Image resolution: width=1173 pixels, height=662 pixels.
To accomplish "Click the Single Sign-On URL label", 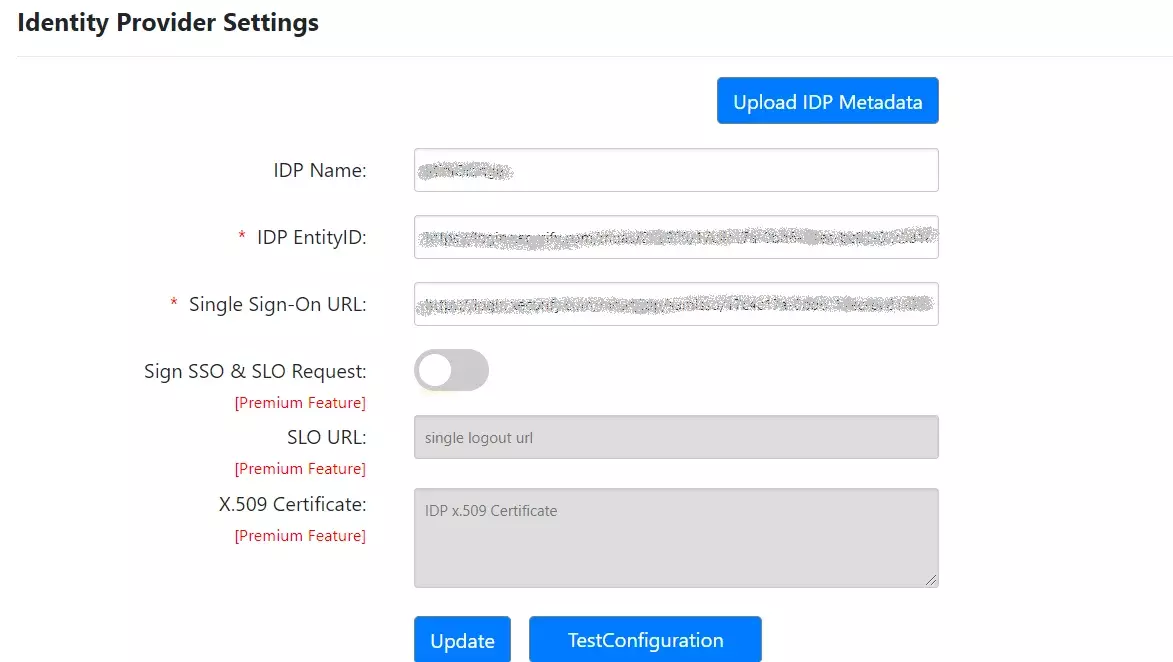I will (278, 304).
